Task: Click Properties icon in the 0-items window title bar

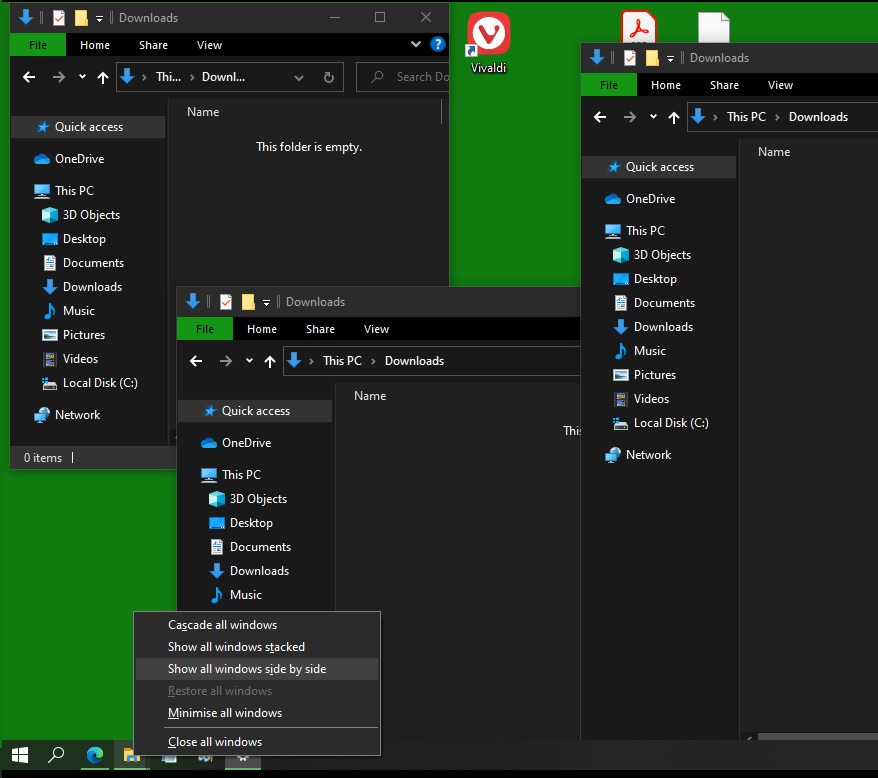Action: 59,18
